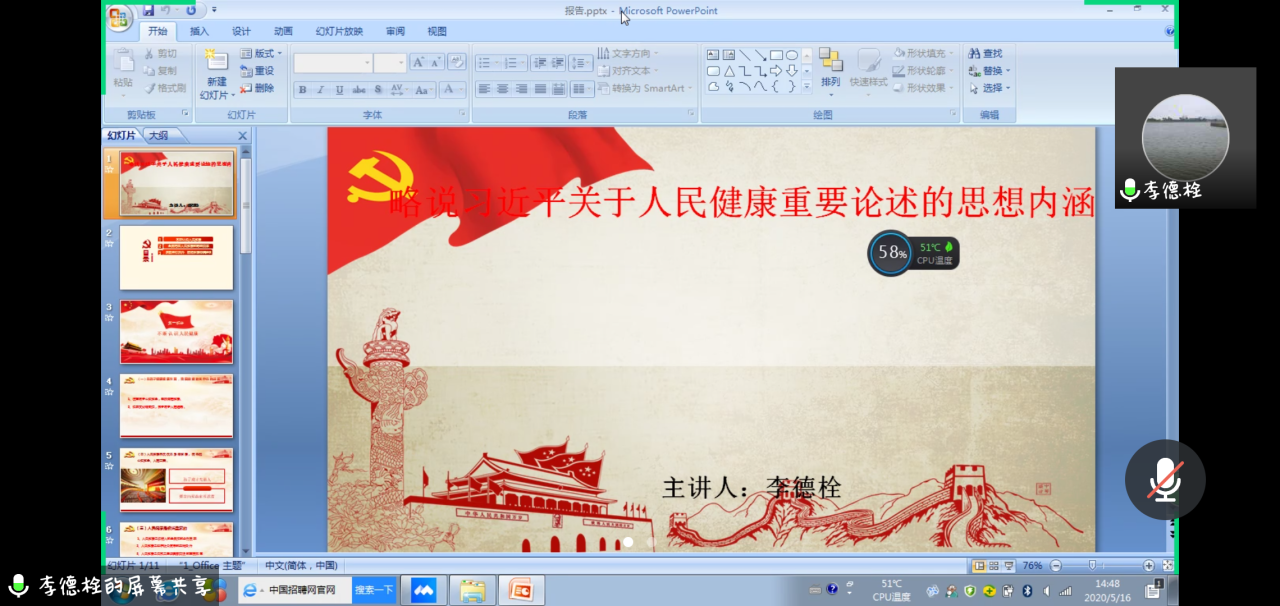Click the red microphone mute button

tap(1164, 480)
